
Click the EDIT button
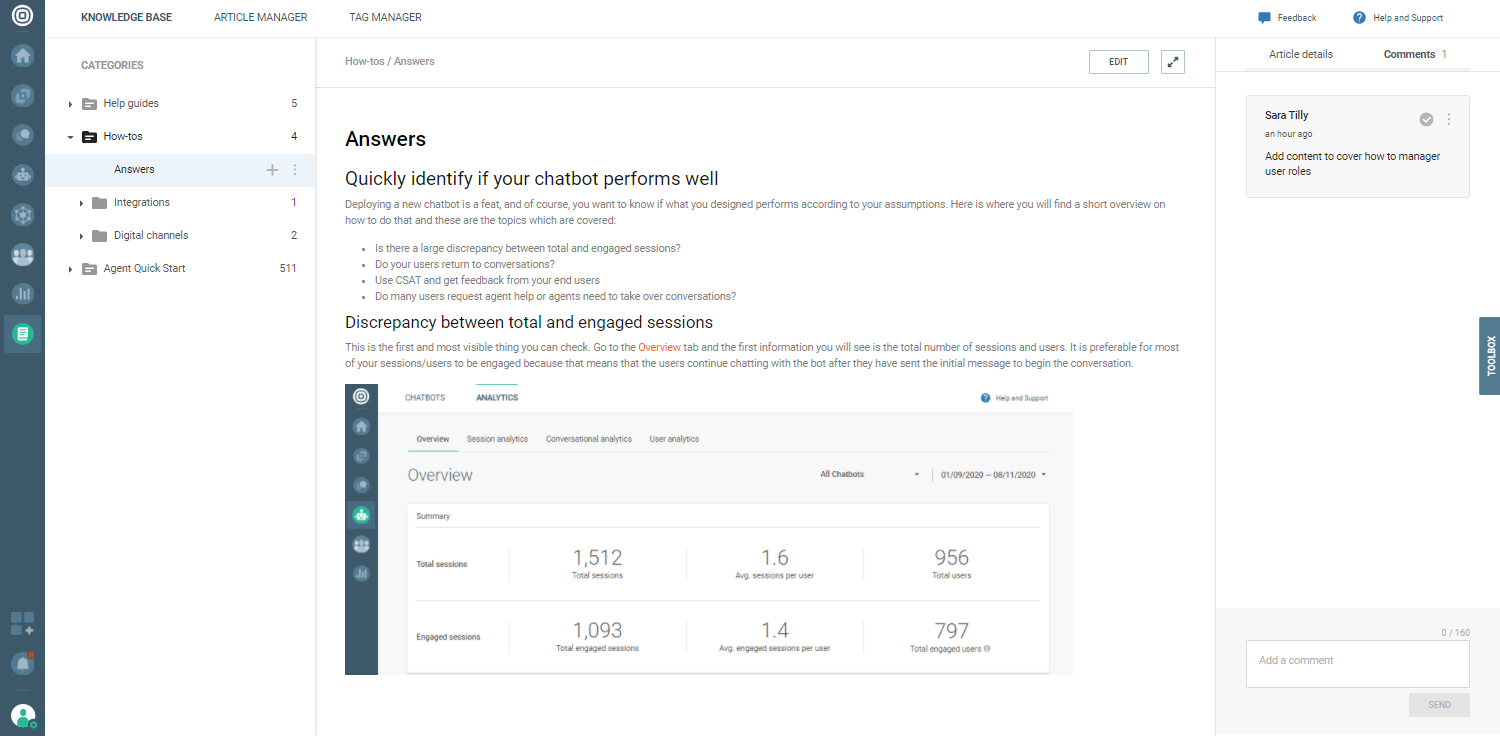tap(1118, 62)
